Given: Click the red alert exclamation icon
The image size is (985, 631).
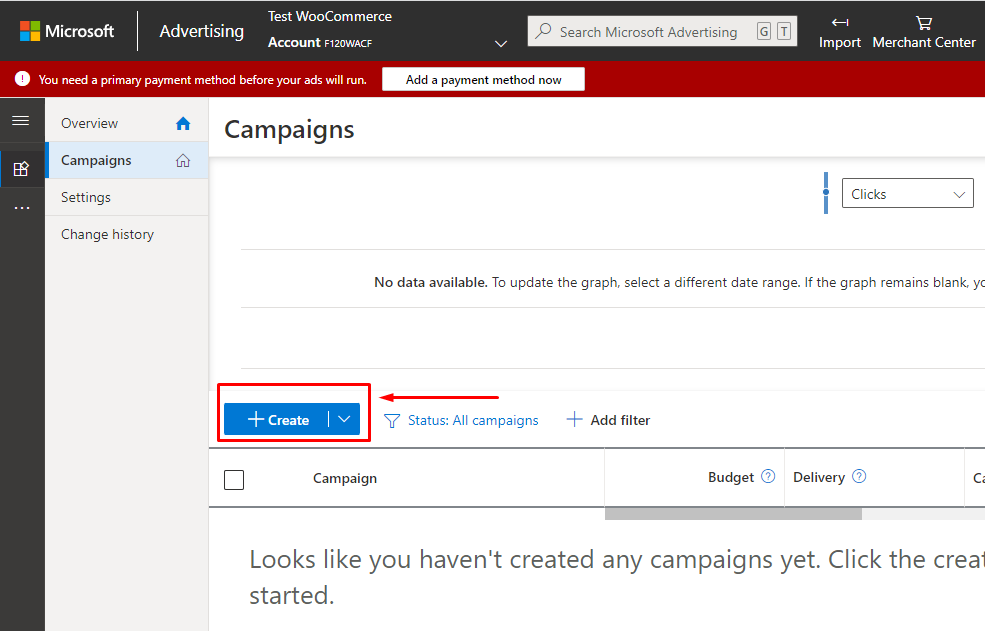Looking at the screenshot, I should pos(23,79).
